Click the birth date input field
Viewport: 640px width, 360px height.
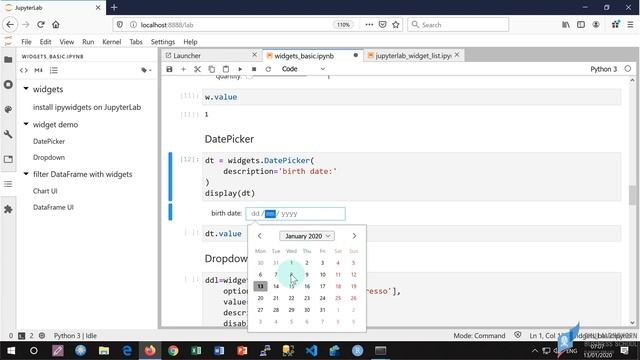295,213
